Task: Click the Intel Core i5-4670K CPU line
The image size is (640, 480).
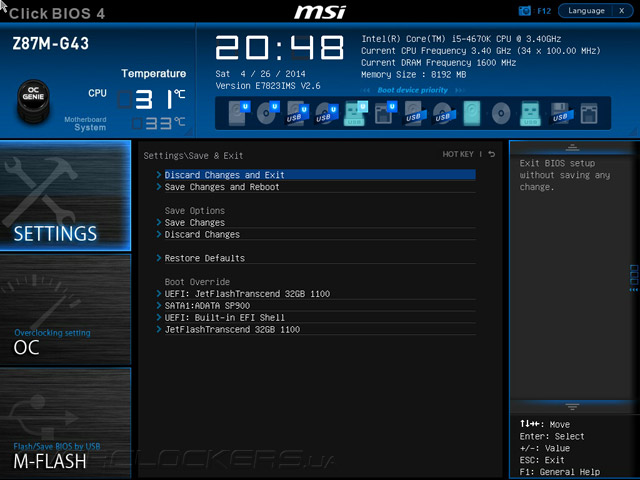Action: pos(461,39)
